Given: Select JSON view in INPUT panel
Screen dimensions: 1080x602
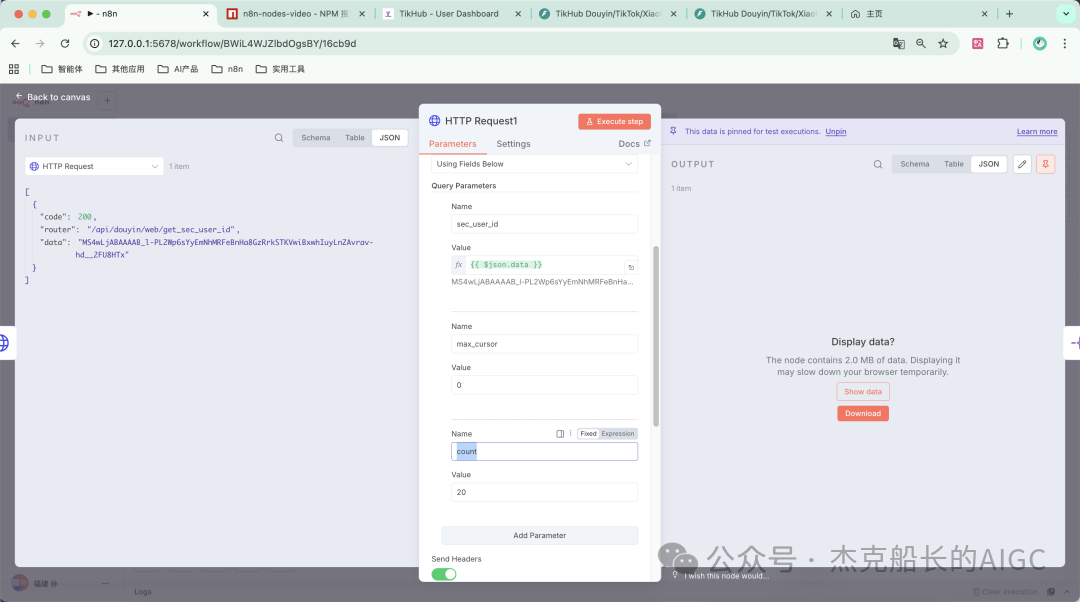Looking at the screenshot, I should click(390, 138).
